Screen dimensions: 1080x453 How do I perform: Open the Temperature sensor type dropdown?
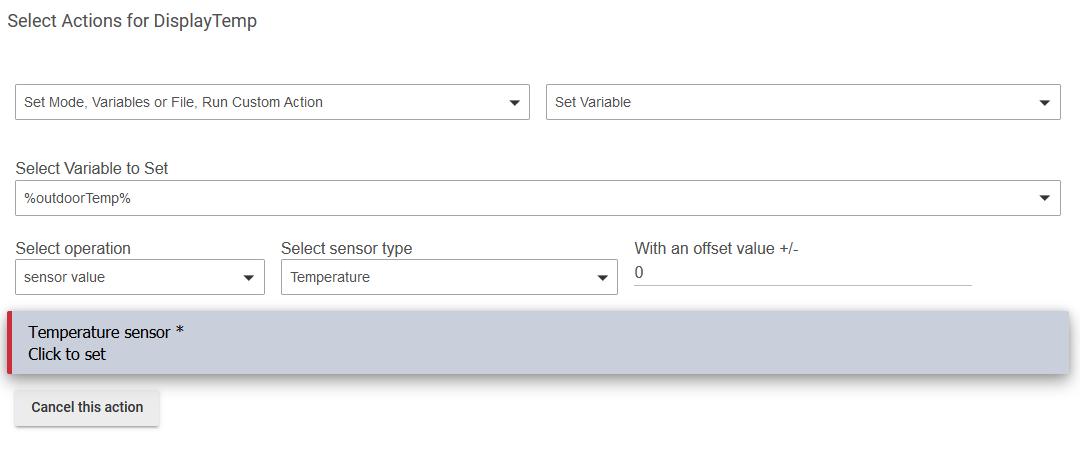[449, 277]
